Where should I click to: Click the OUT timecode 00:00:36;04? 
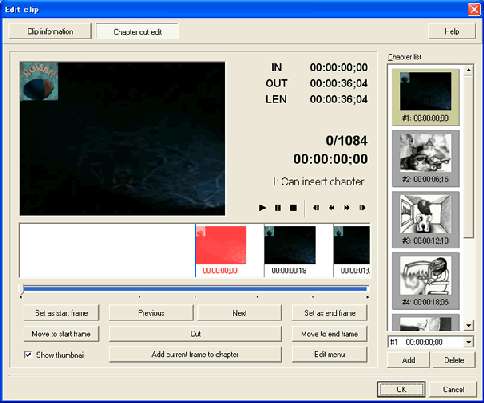pos(339,83)
